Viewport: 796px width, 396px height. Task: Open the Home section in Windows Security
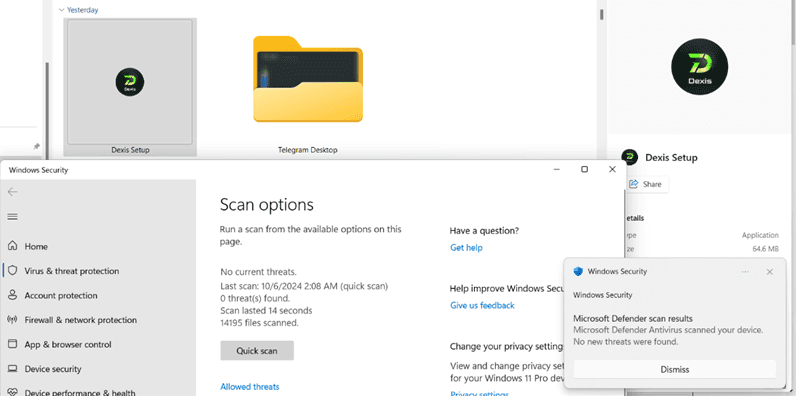pos(36,246)
